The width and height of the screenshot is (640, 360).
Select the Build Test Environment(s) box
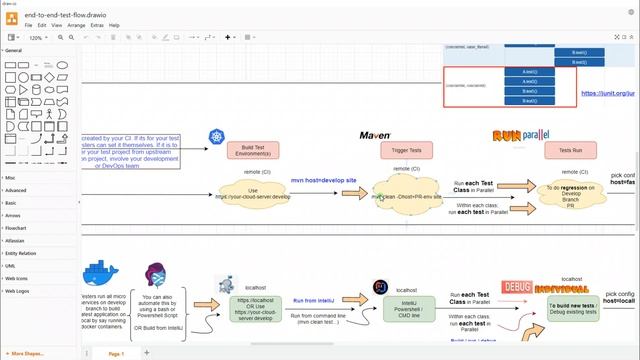pos(253,150)
